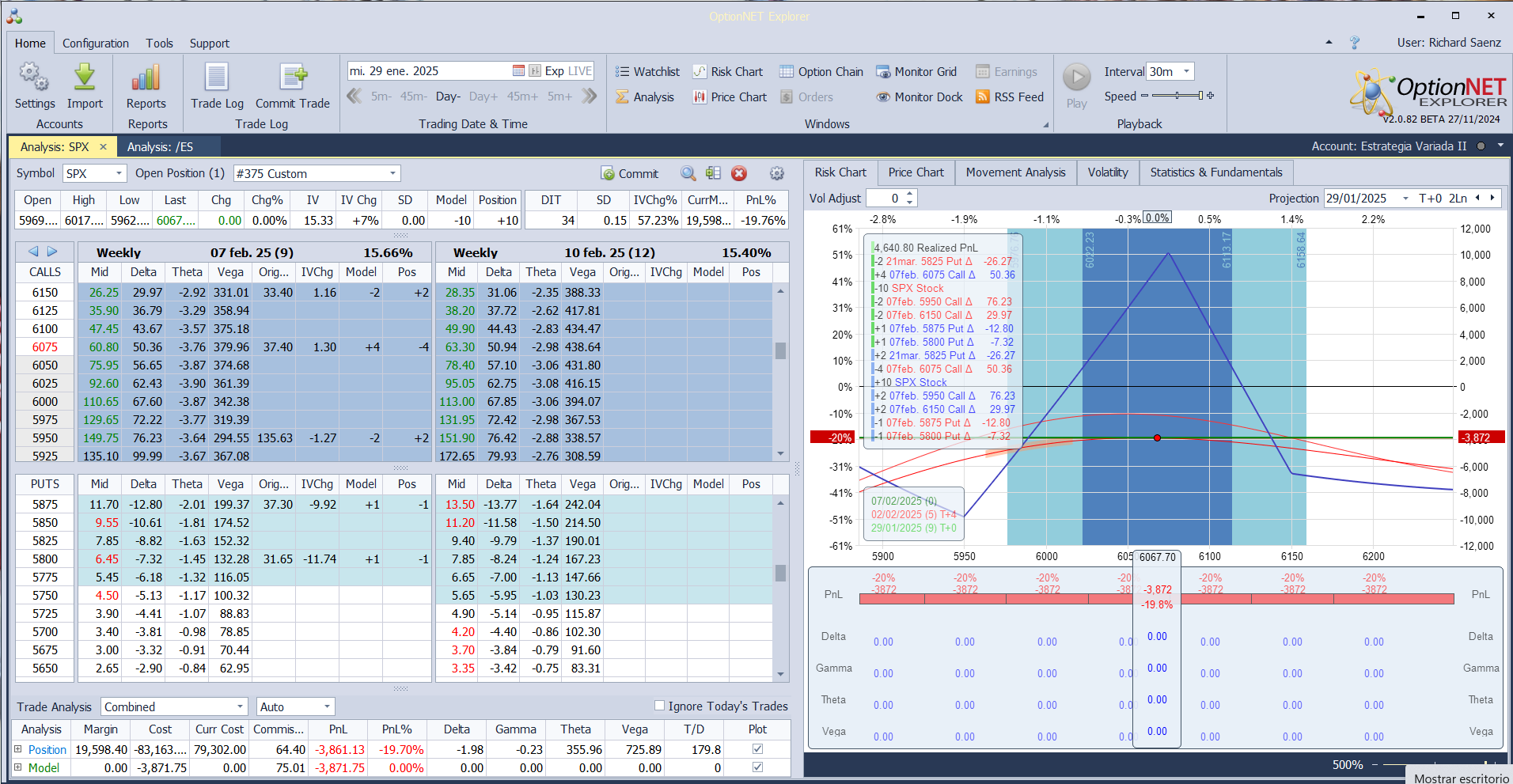This screenshot has width=1513, height=784.
Task: Toggle the LIVE mode button
Action: (580, 71)
